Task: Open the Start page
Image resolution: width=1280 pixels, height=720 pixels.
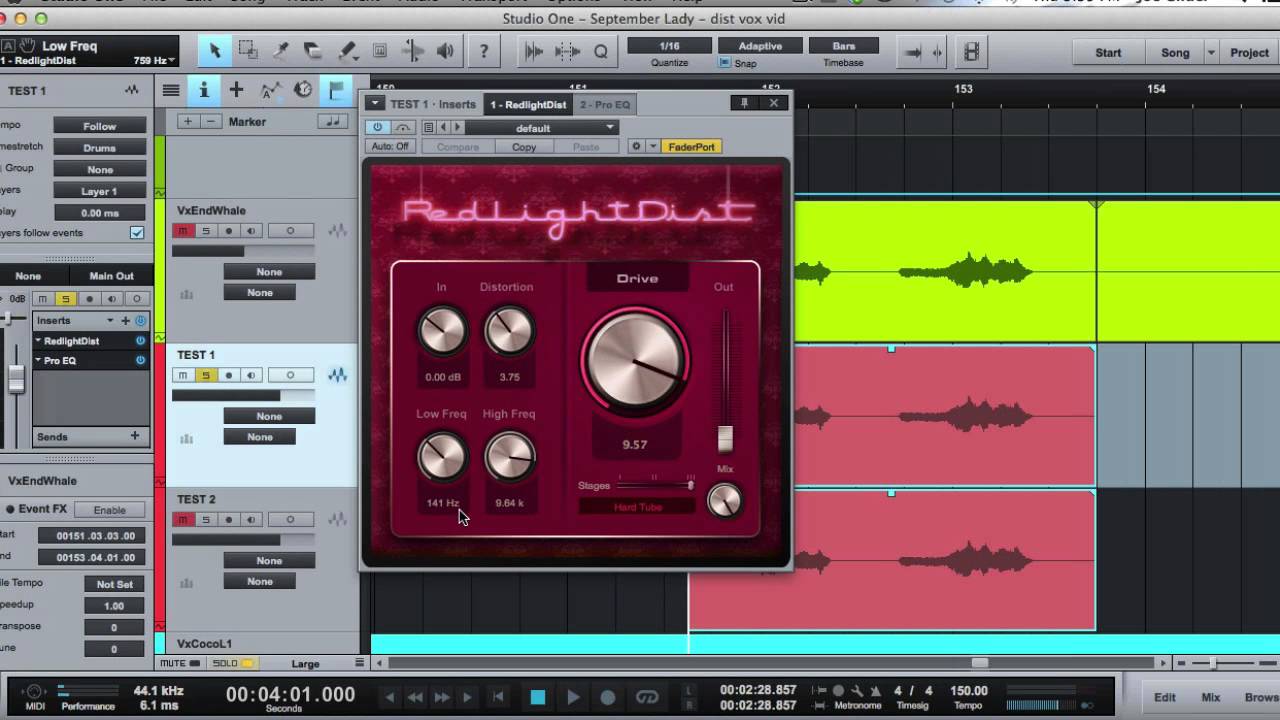Action: coord(1108,53)
